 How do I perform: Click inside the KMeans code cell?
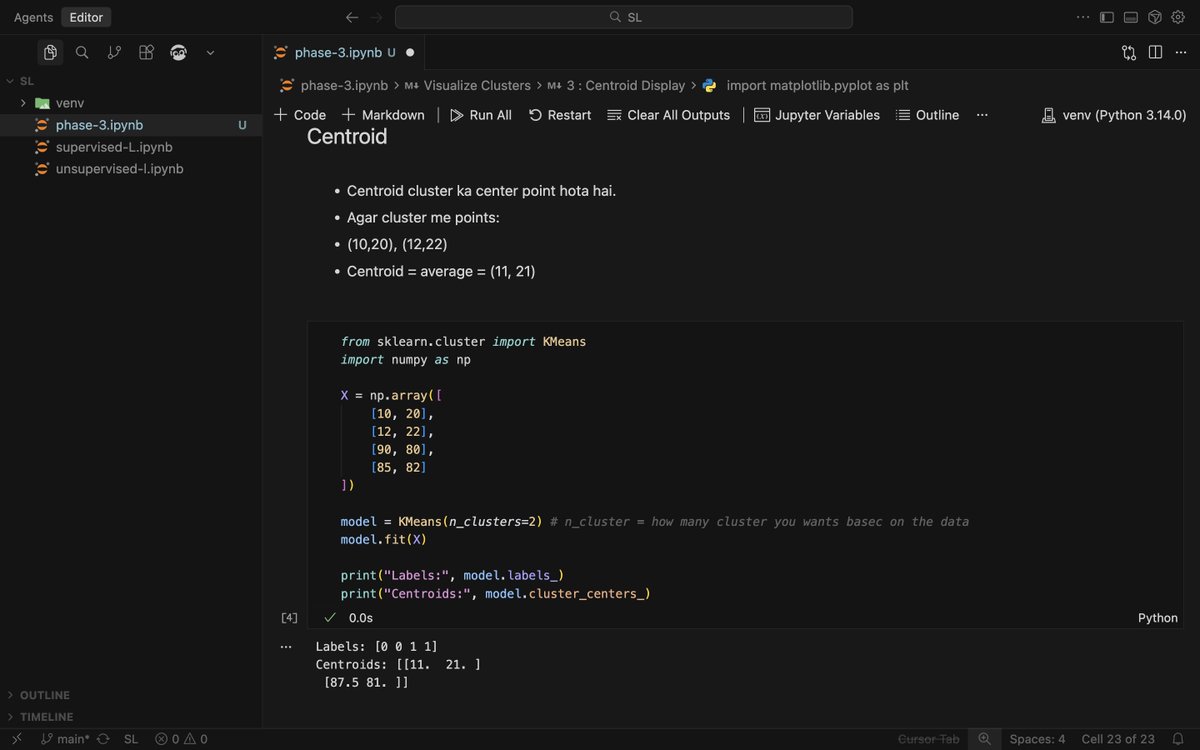(x=745, y=466)
